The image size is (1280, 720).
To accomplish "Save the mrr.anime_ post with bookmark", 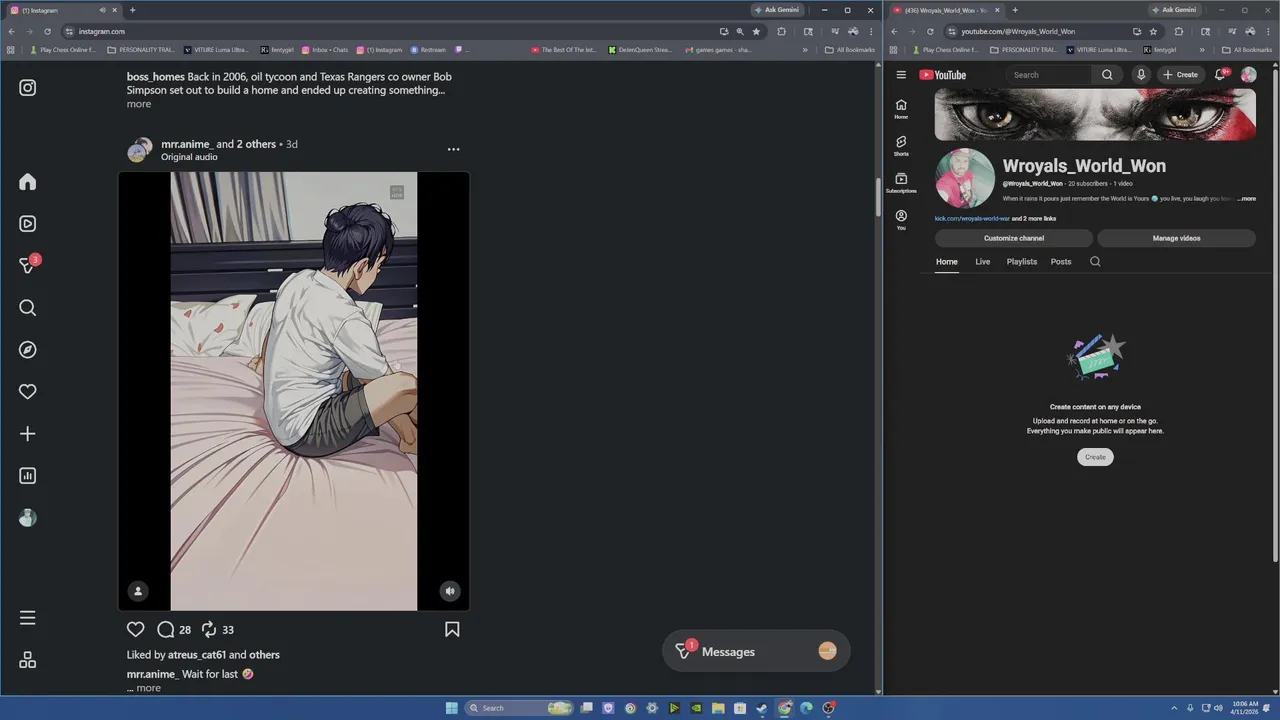I will [x=452, y=629].
